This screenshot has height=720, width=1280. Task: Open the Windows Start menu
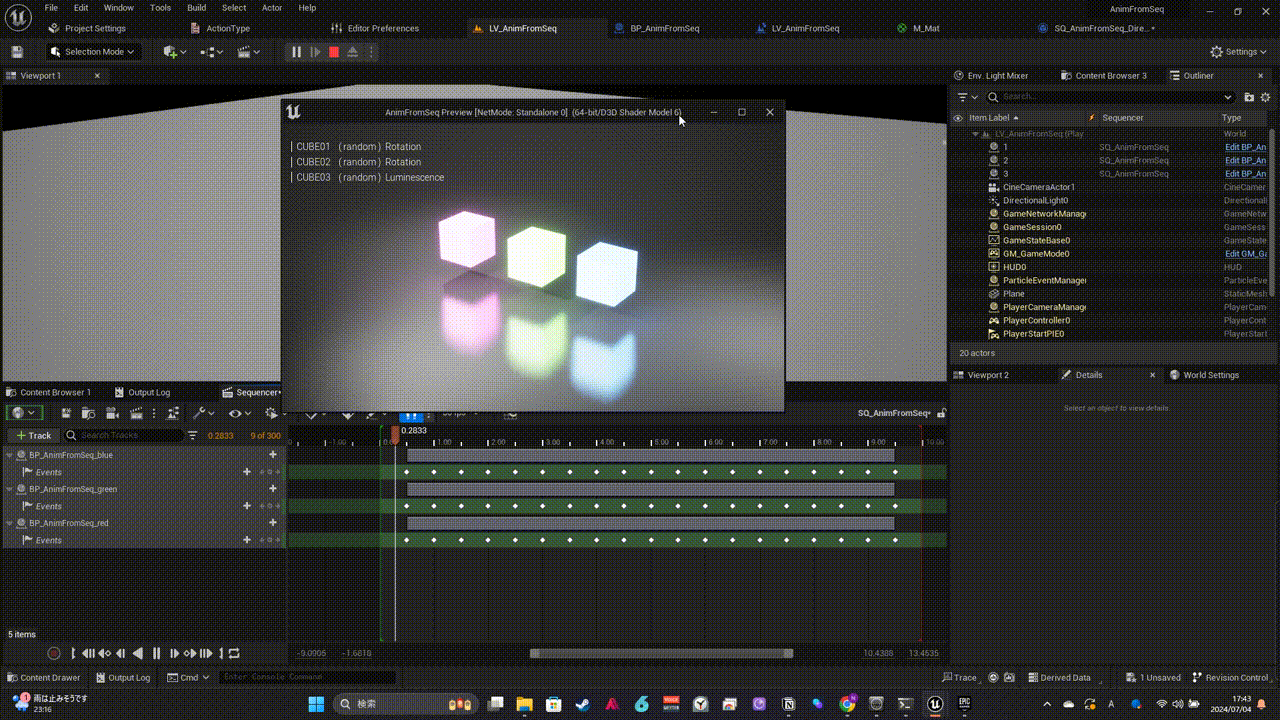point(316,704)
